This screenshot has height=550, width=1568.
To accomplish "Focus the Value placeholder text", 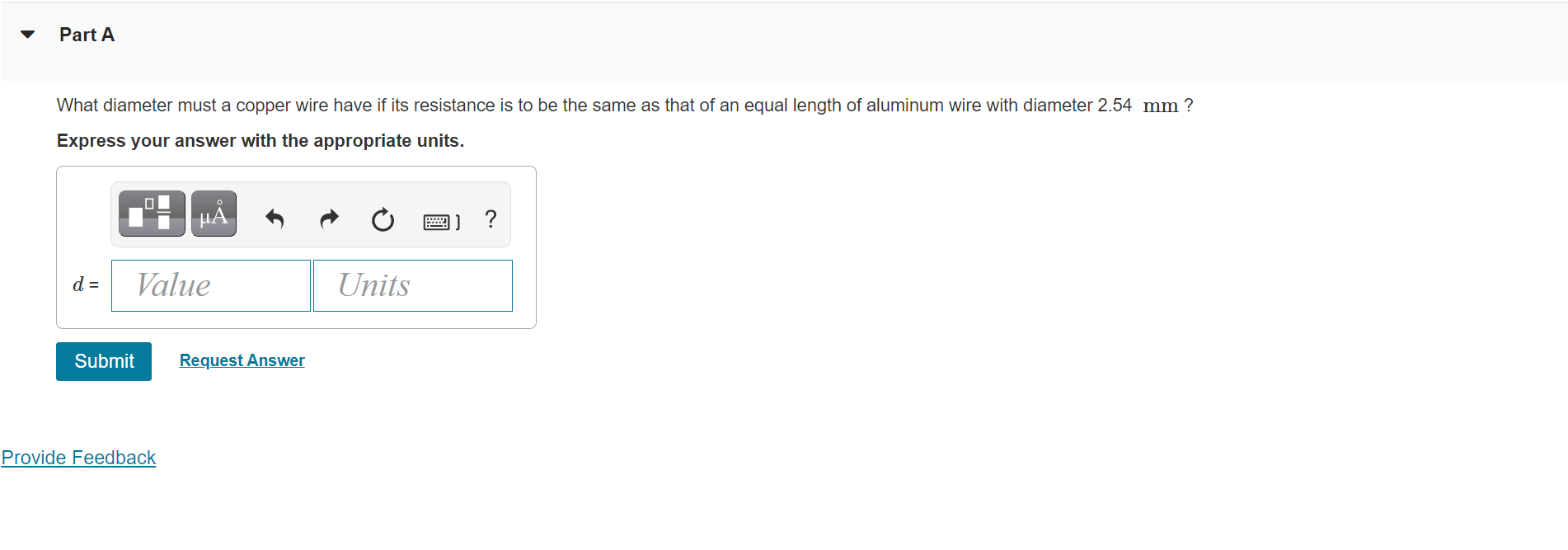I will click(x=172, y=285).
